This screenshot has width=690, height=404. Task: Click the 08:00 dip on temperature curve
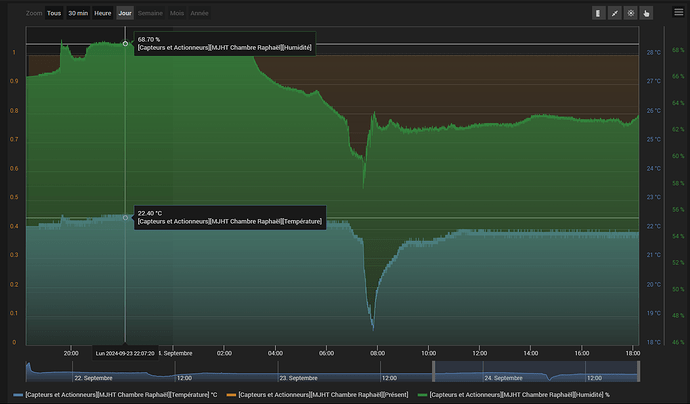[x=373, y=326]
